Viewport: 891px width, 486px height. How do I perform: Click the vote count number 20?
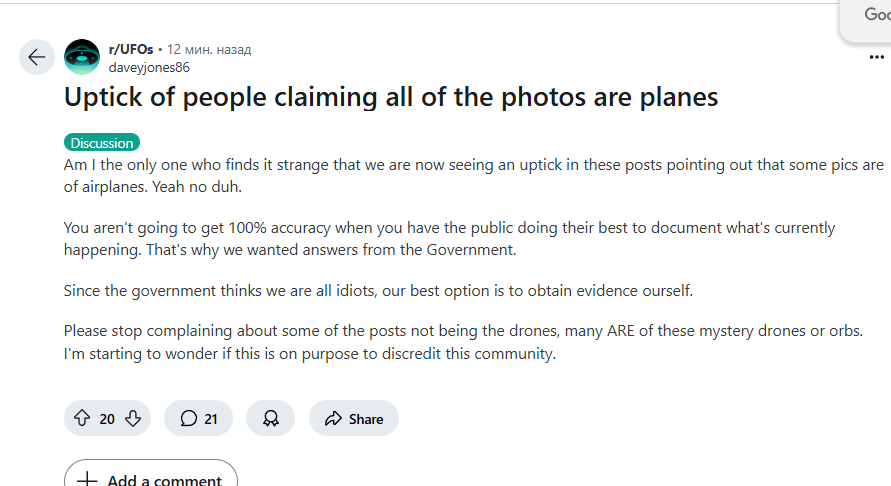tap(107, 419)
